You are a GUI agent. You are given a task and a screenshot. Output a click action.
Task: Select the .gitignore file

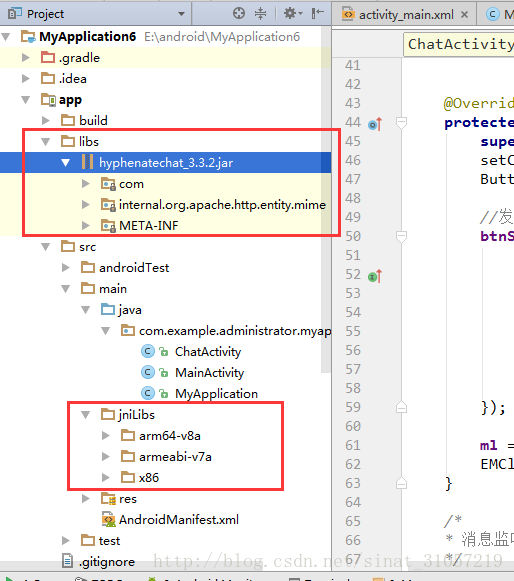(x=107, y=562)
